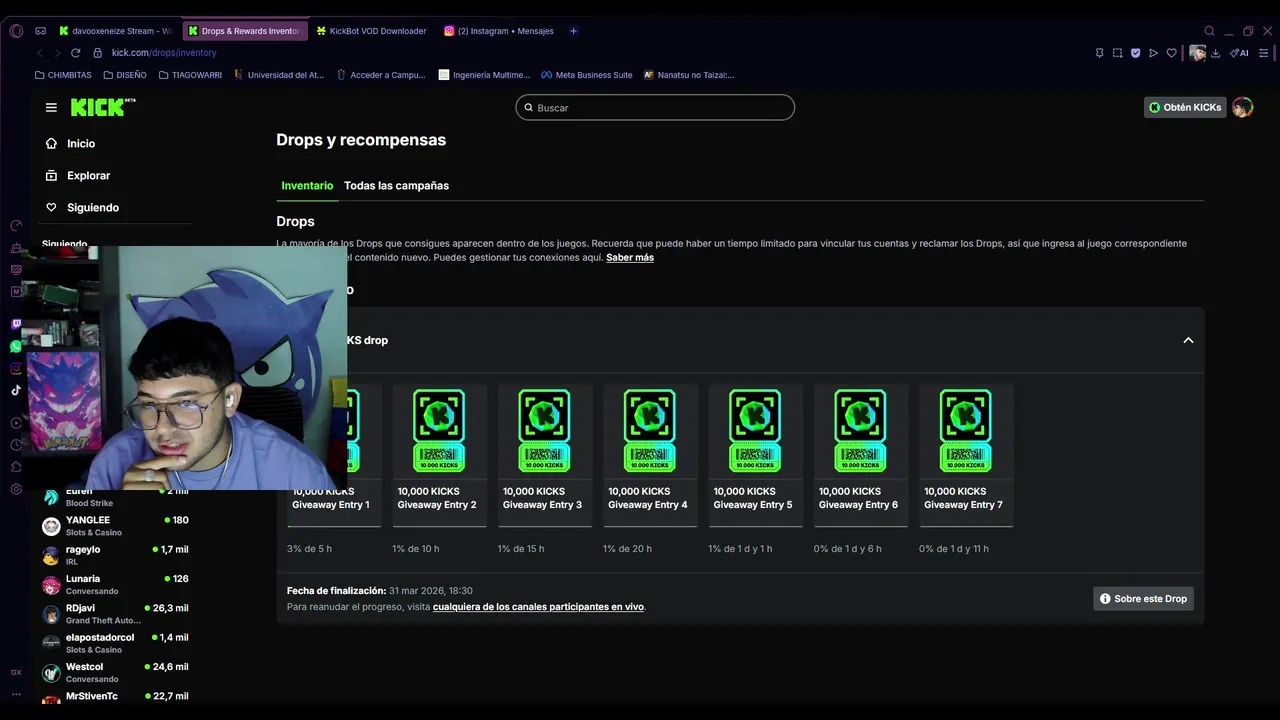The height and width of the screenshot is (720, 1280).
Task: Open the AI assistant button
Action: [1239, 53]
